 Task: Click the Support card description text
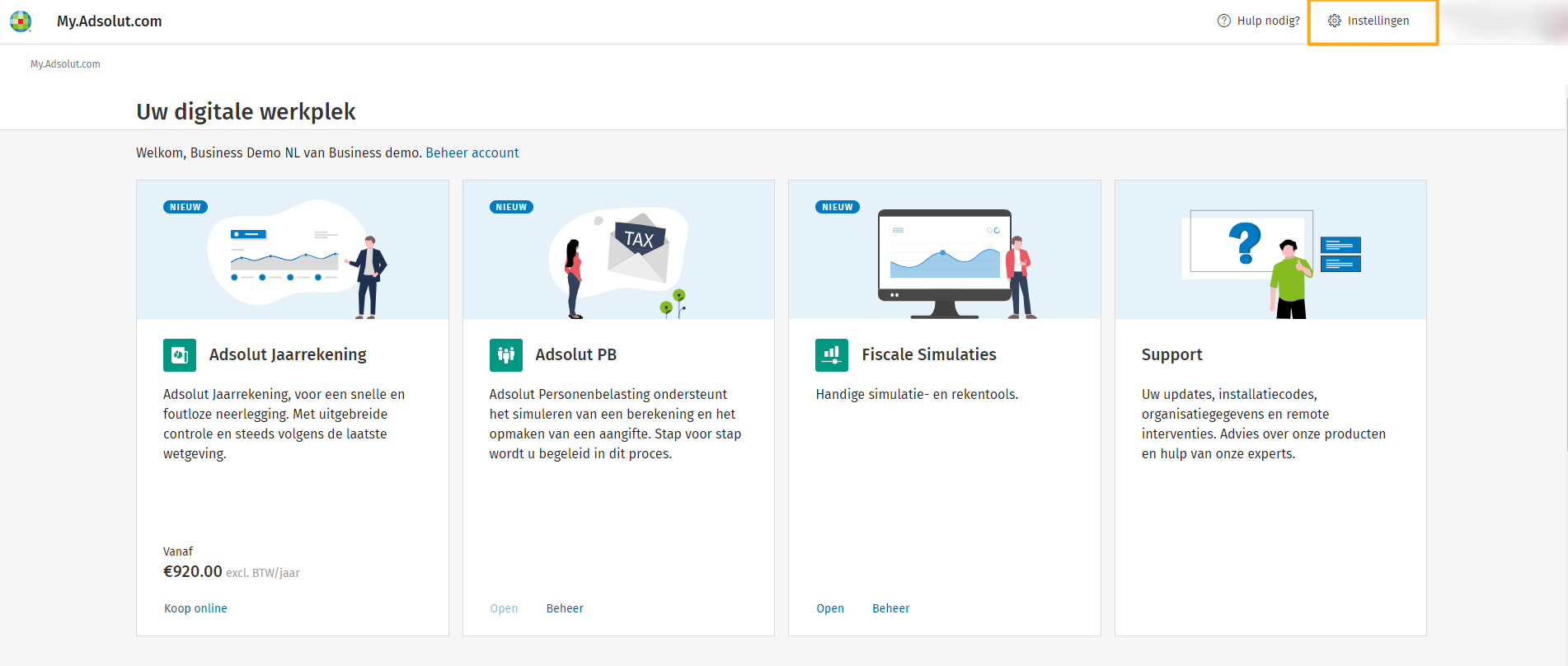(x=1264, y=424)
